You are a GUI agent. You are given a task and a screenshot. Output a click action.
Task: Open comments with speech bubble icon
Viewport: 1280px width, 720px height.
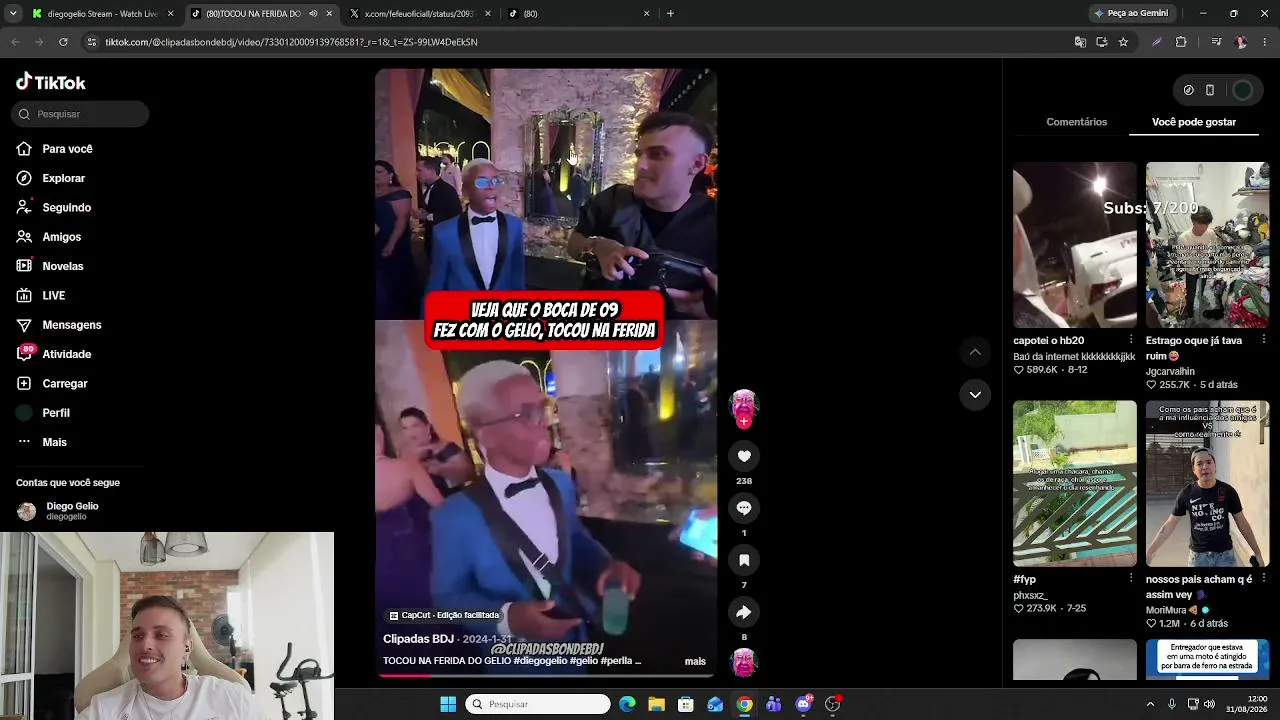point(744,508)
